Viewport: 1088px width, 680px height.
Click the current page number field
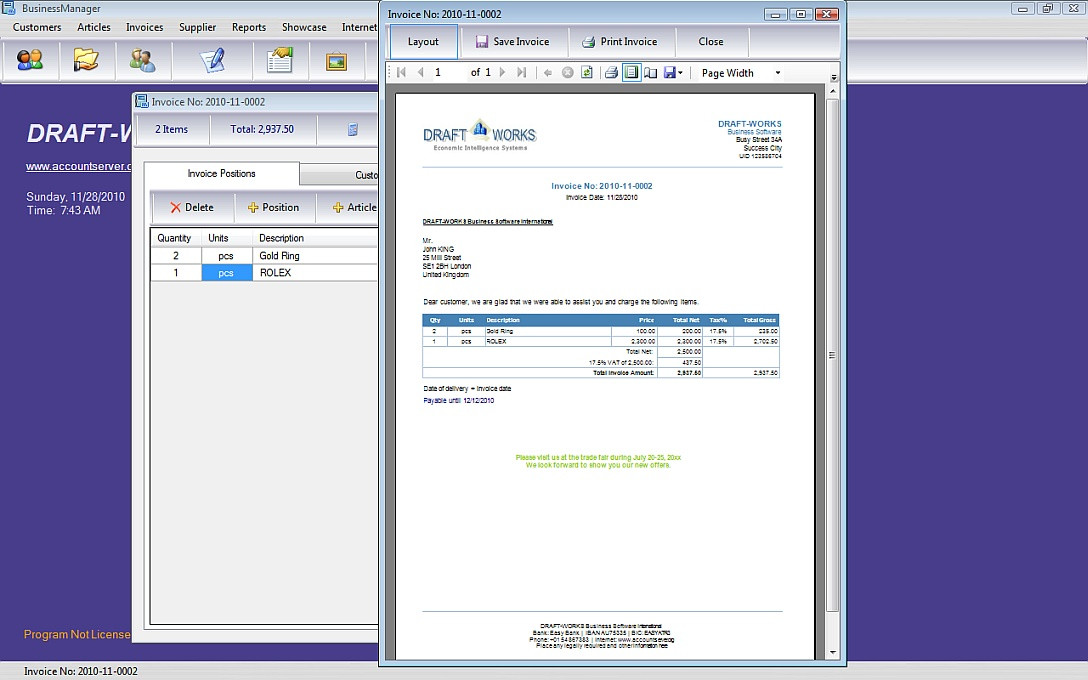coord(448,72)
